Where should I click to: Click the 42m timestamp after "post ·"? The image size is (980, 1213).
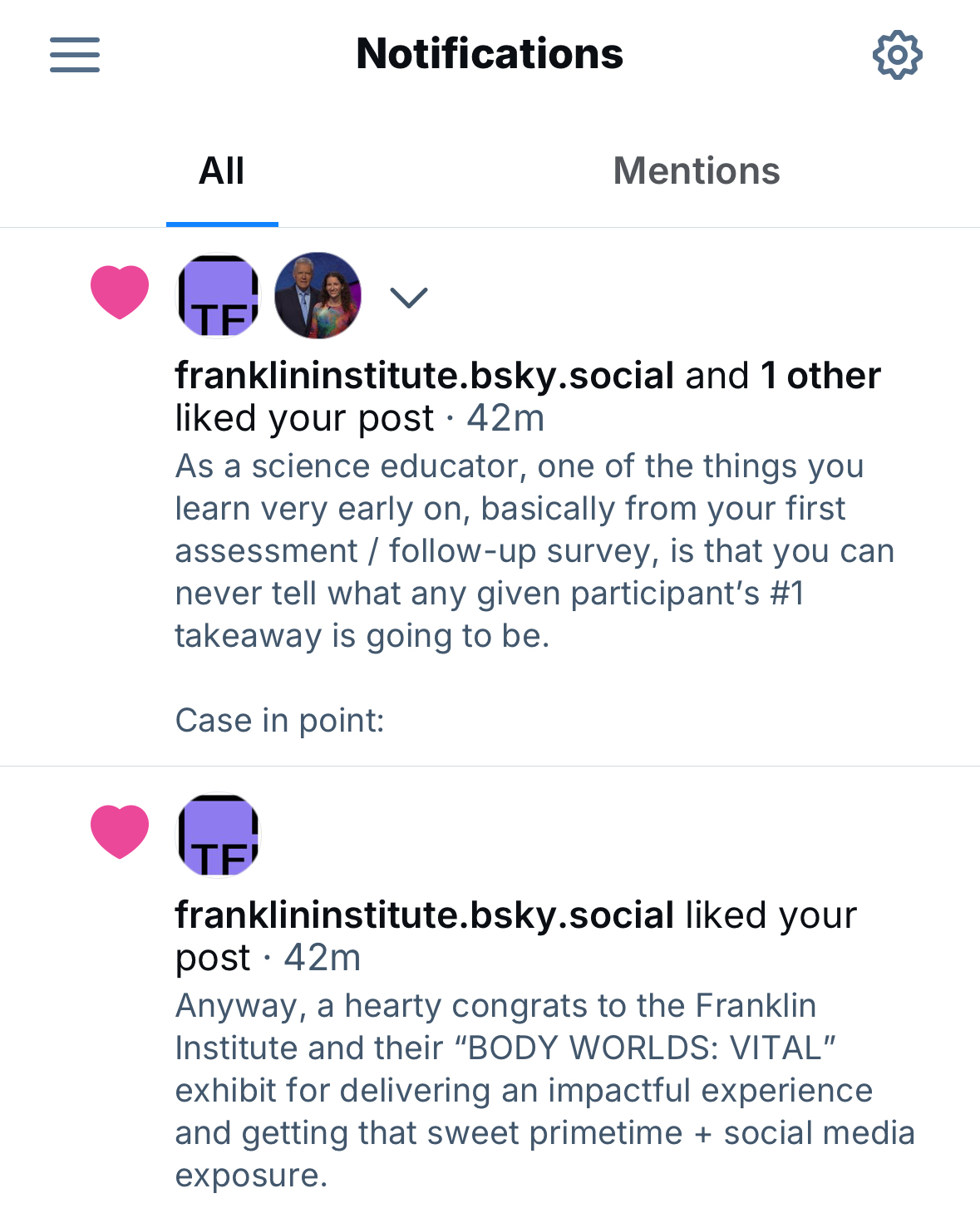(323, 958)
